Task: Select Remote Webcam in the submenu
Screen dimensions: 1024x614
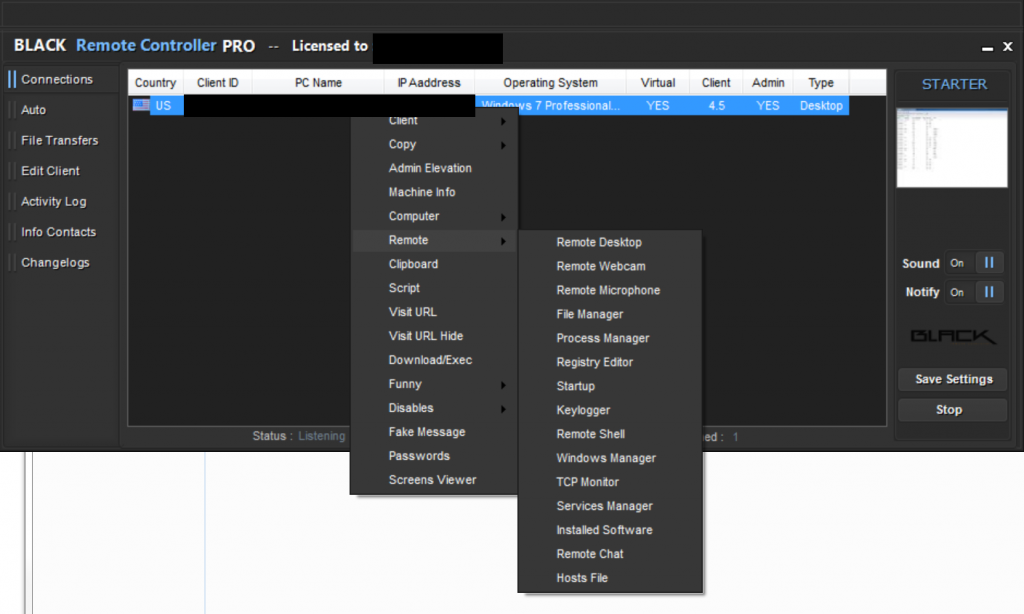Action: point(610,267)
